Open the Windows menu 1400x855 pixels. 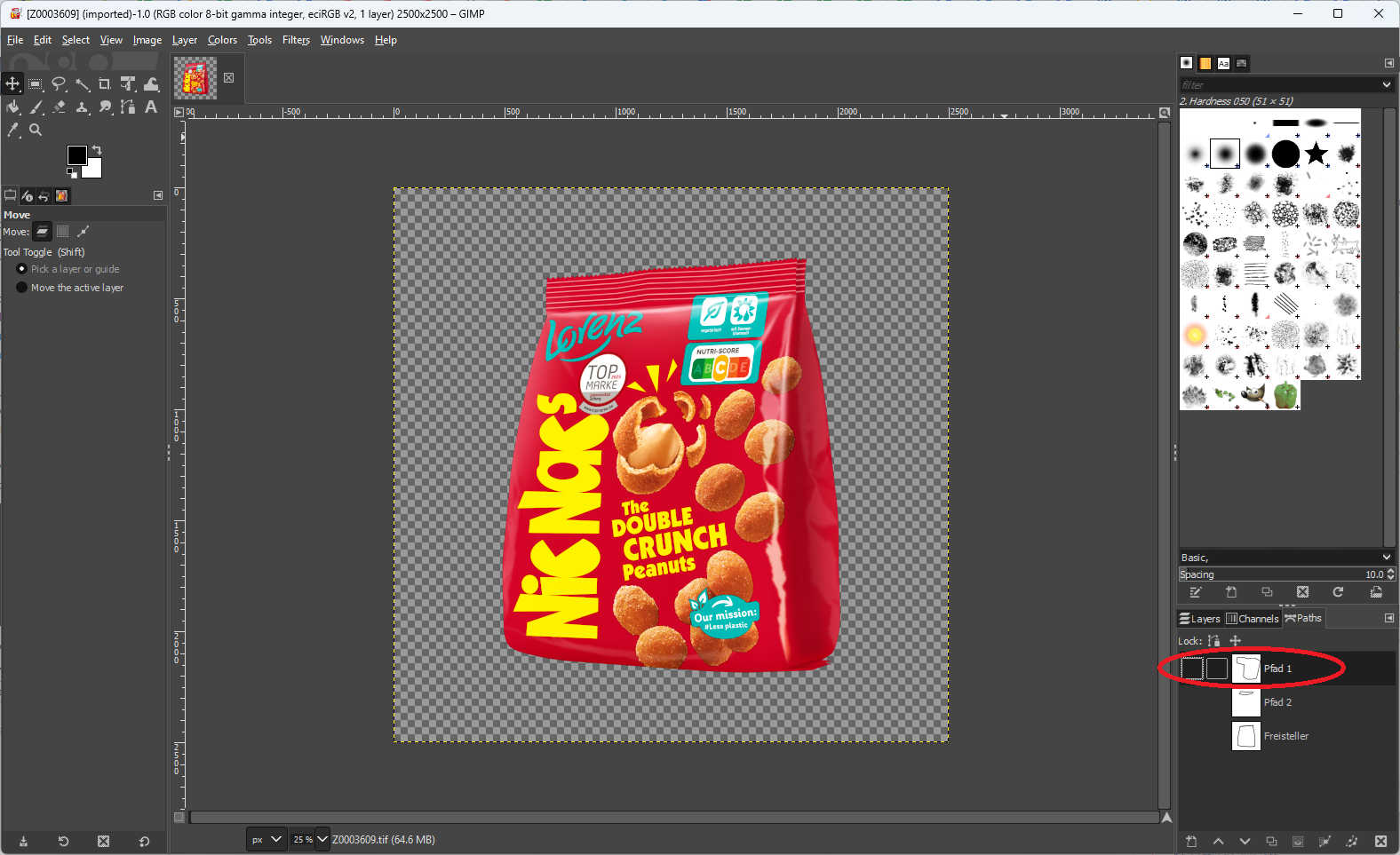(342, 40)
